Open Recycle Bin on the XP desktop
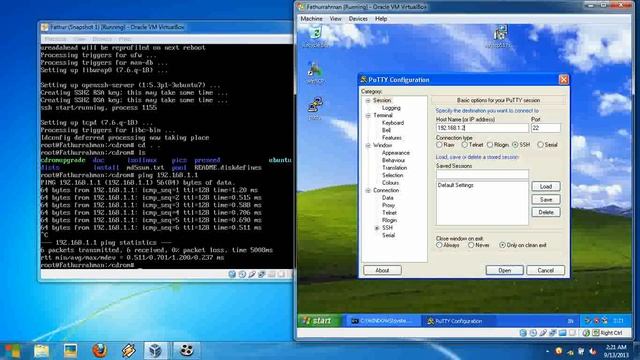Viewport: 640px width, 360px height. pos(315,35)
